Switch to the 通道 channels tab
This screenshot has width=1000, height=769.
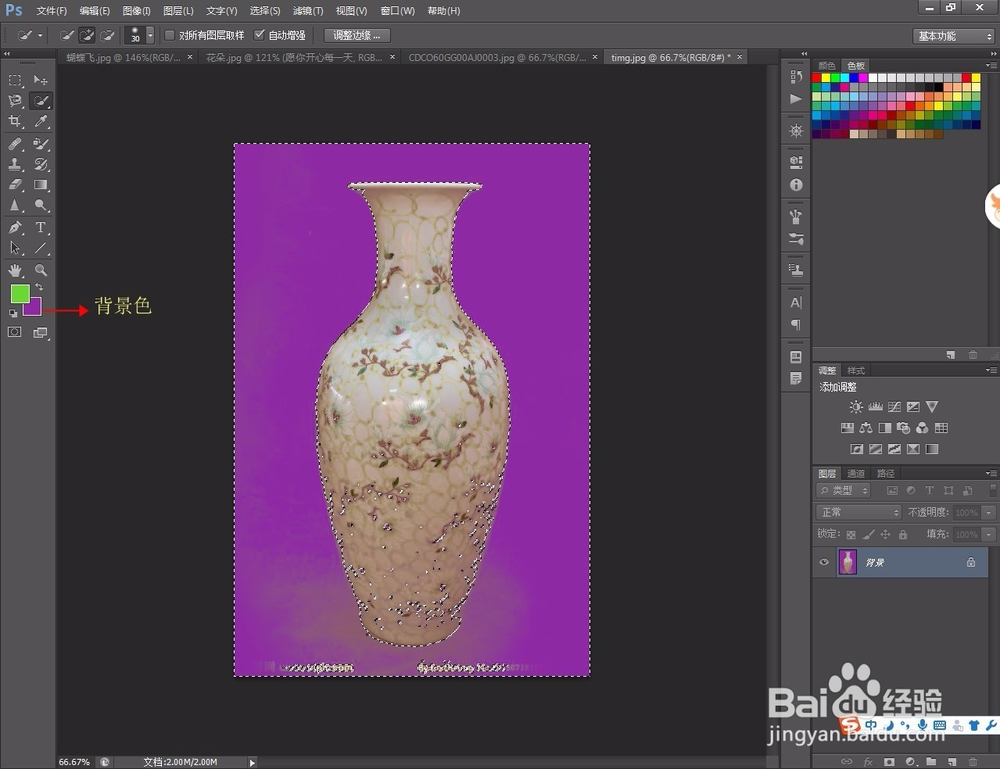[856, 473]
